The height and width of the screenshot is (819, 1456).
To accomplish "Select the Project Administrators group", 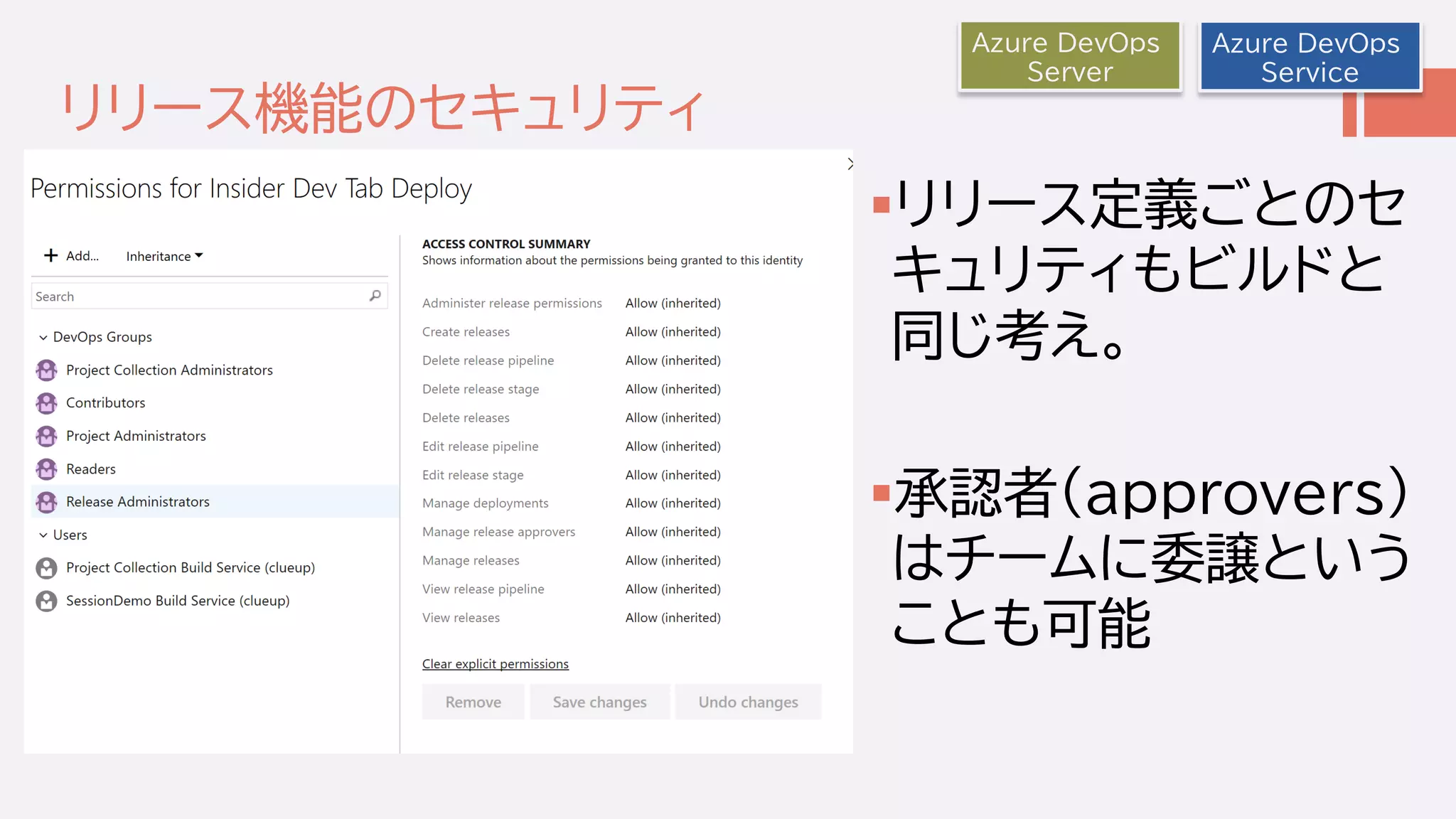I will [215, 436].
